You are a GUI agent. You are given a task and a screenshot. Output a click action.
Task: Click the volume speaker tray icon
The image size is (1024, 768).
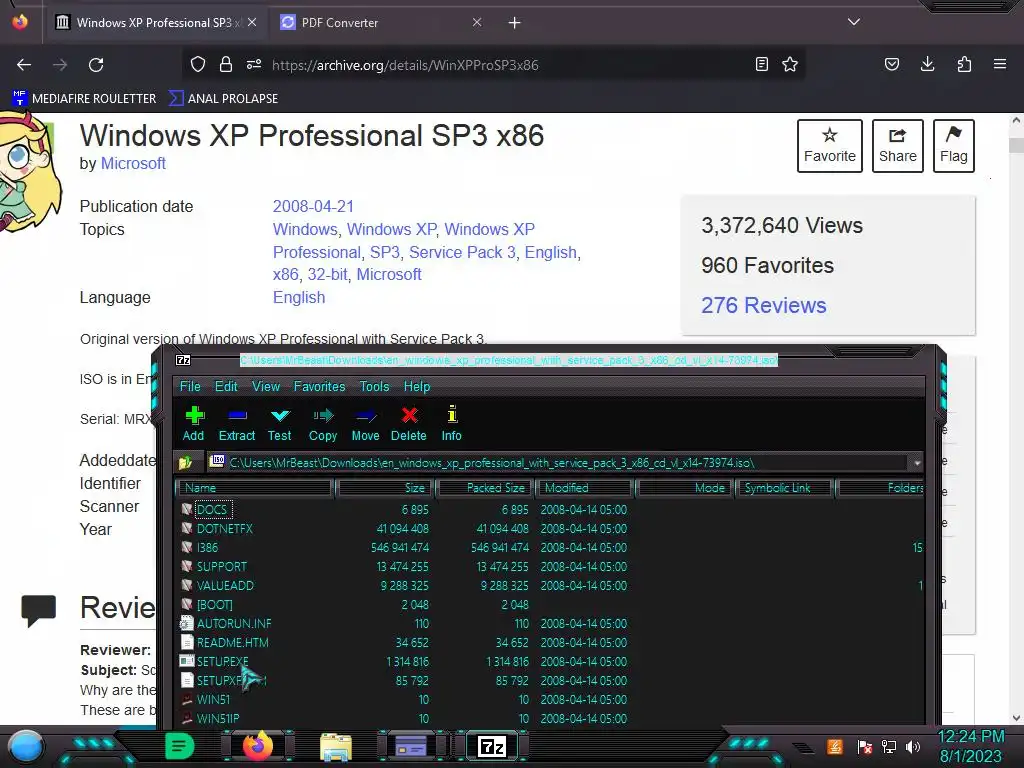(913, 747)
